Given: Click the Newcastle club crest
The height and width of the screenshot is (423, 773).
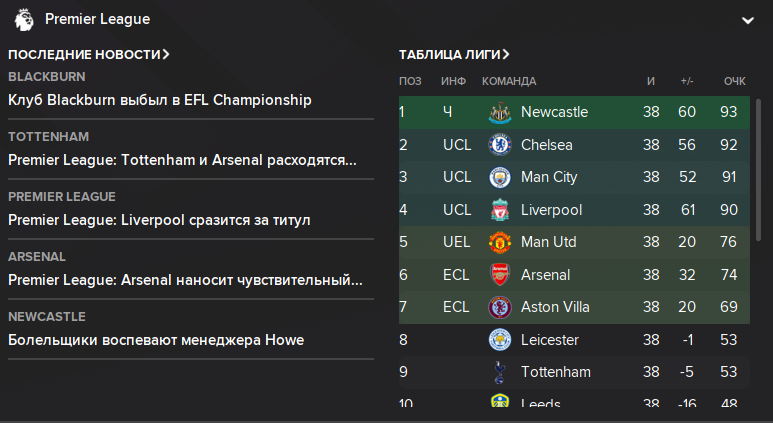Looking at the screenshot, I should pos(499,112).
